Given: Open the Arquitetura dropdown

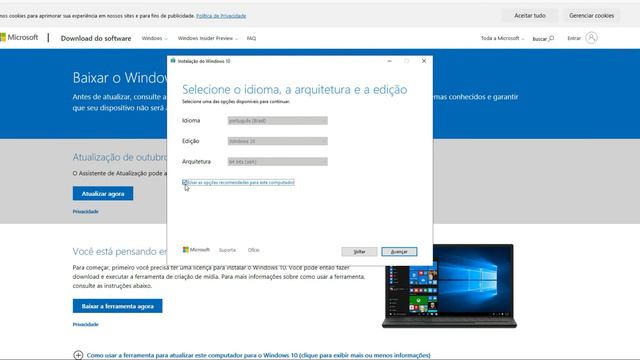Looking at the screenshot, I should click(x=278, y=162).
